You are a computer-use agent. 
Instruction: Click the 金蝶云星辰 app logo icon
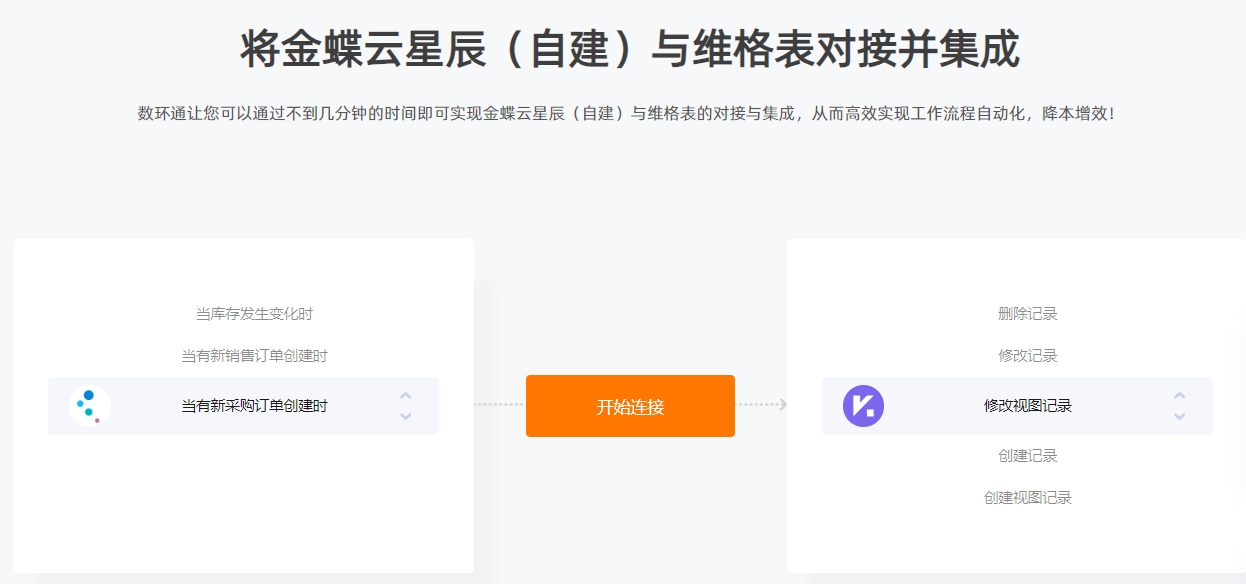pyautogui.click(x=90, y=406)
